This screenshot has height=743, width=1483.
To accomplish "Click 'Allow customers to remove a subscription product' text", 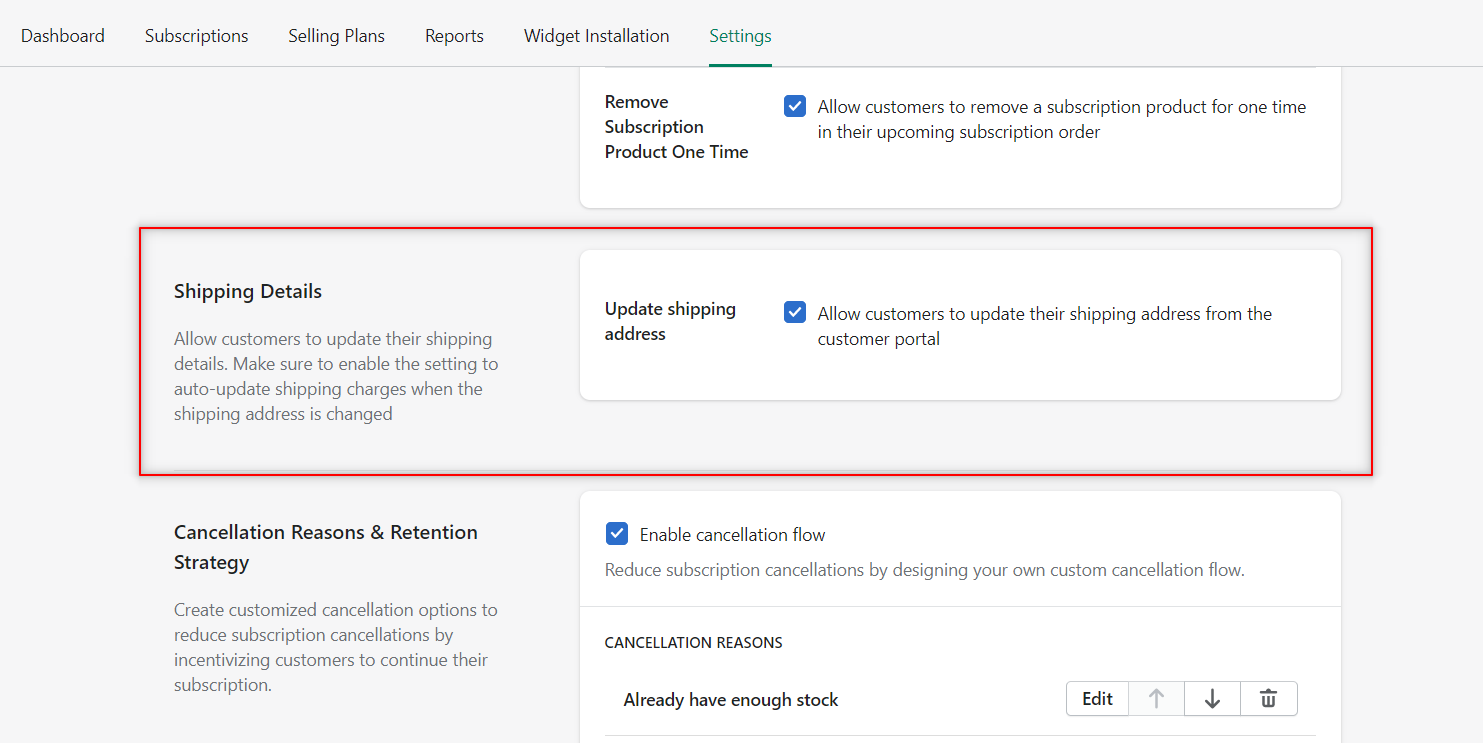I will tap(1062, 119).
